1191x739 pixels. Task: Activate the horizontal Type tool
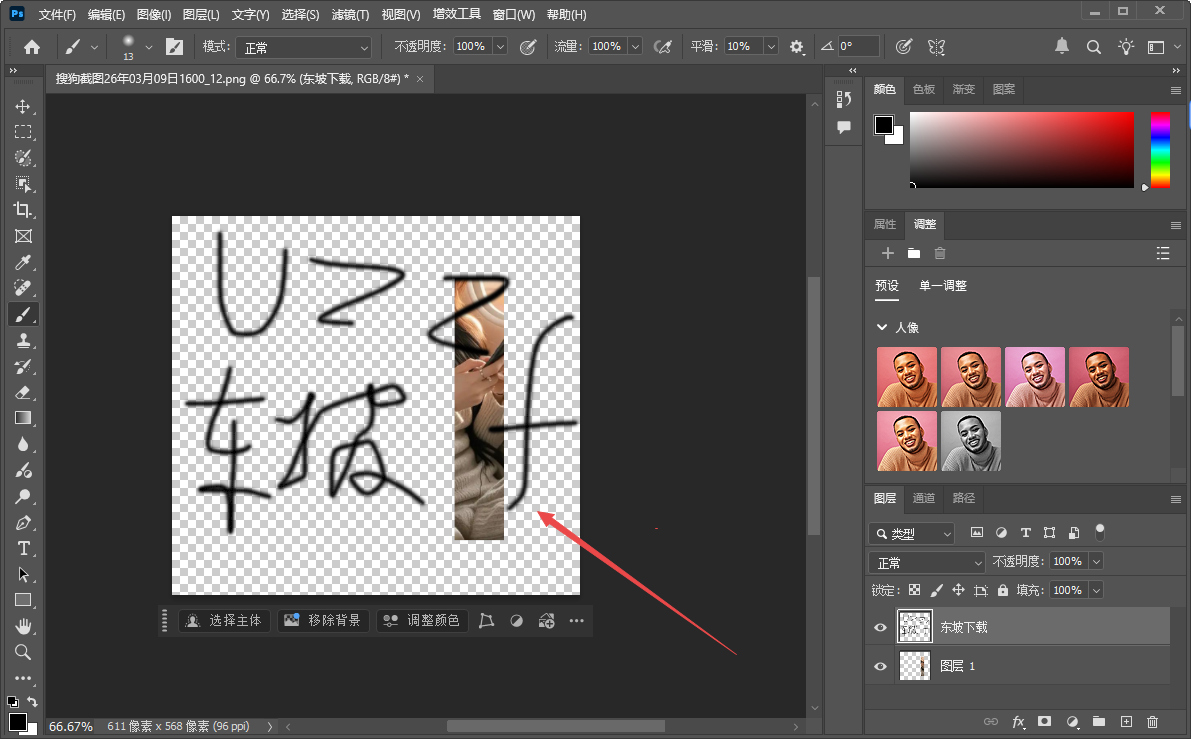pos(23,548)
